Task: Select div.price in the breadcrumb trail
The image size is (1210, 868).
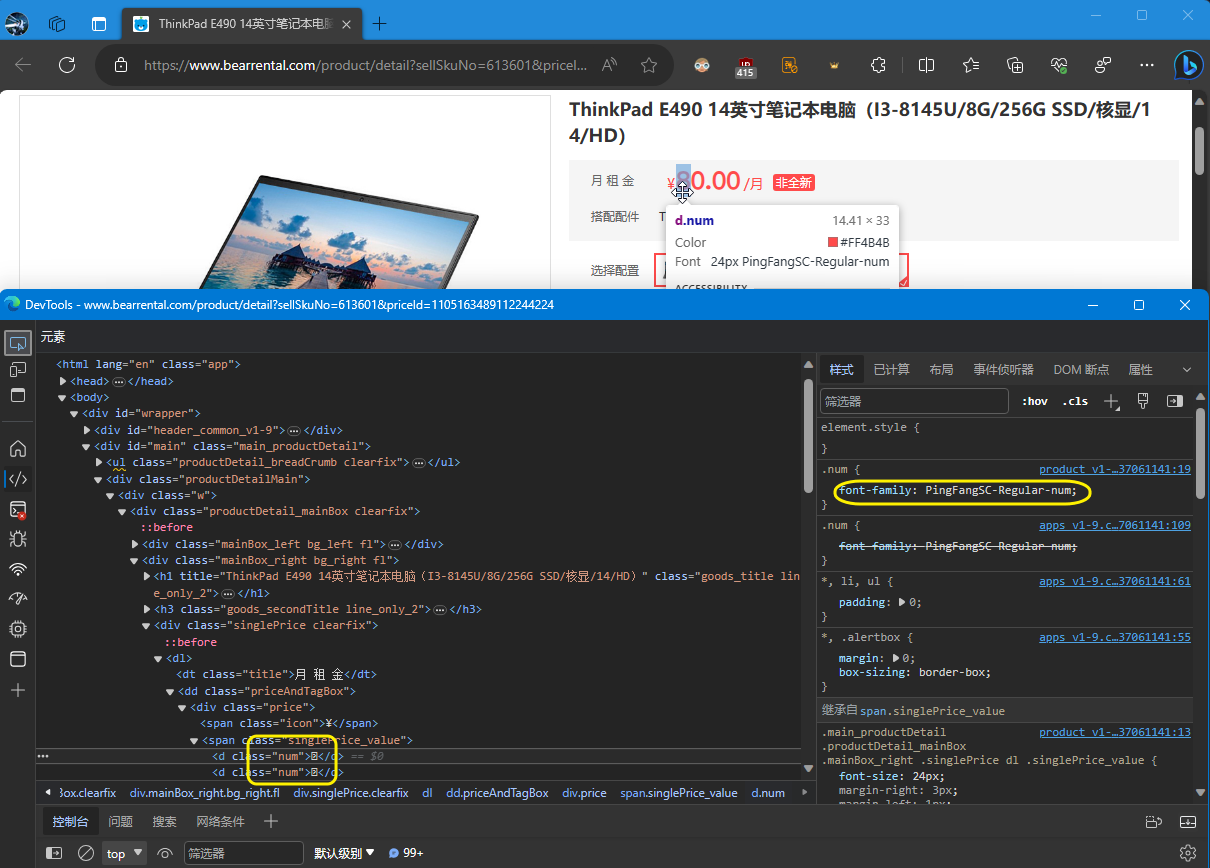Action: click(584, 793)
